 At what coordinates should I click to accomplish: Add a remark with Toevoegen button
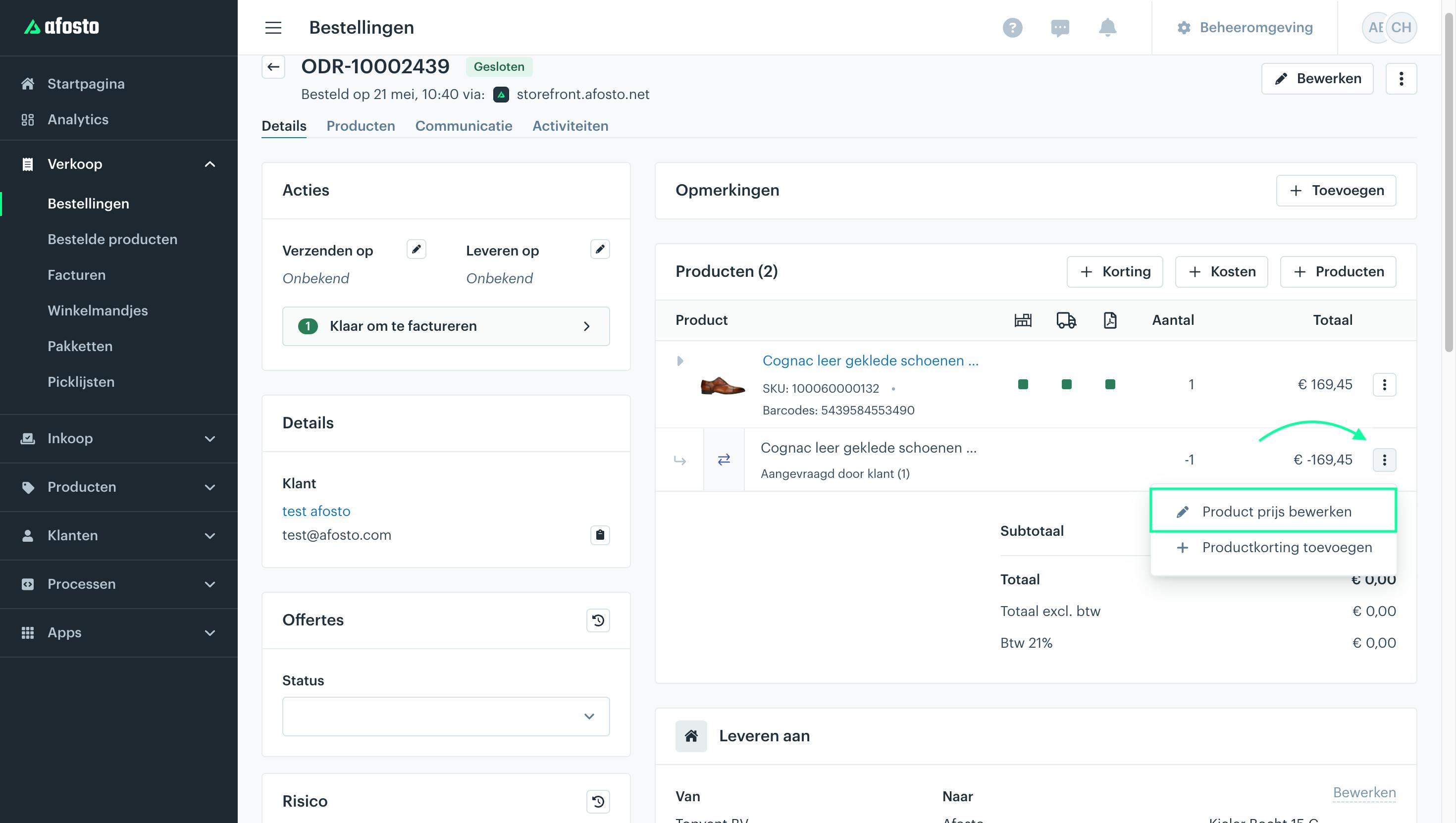[x=1336, y=191]
